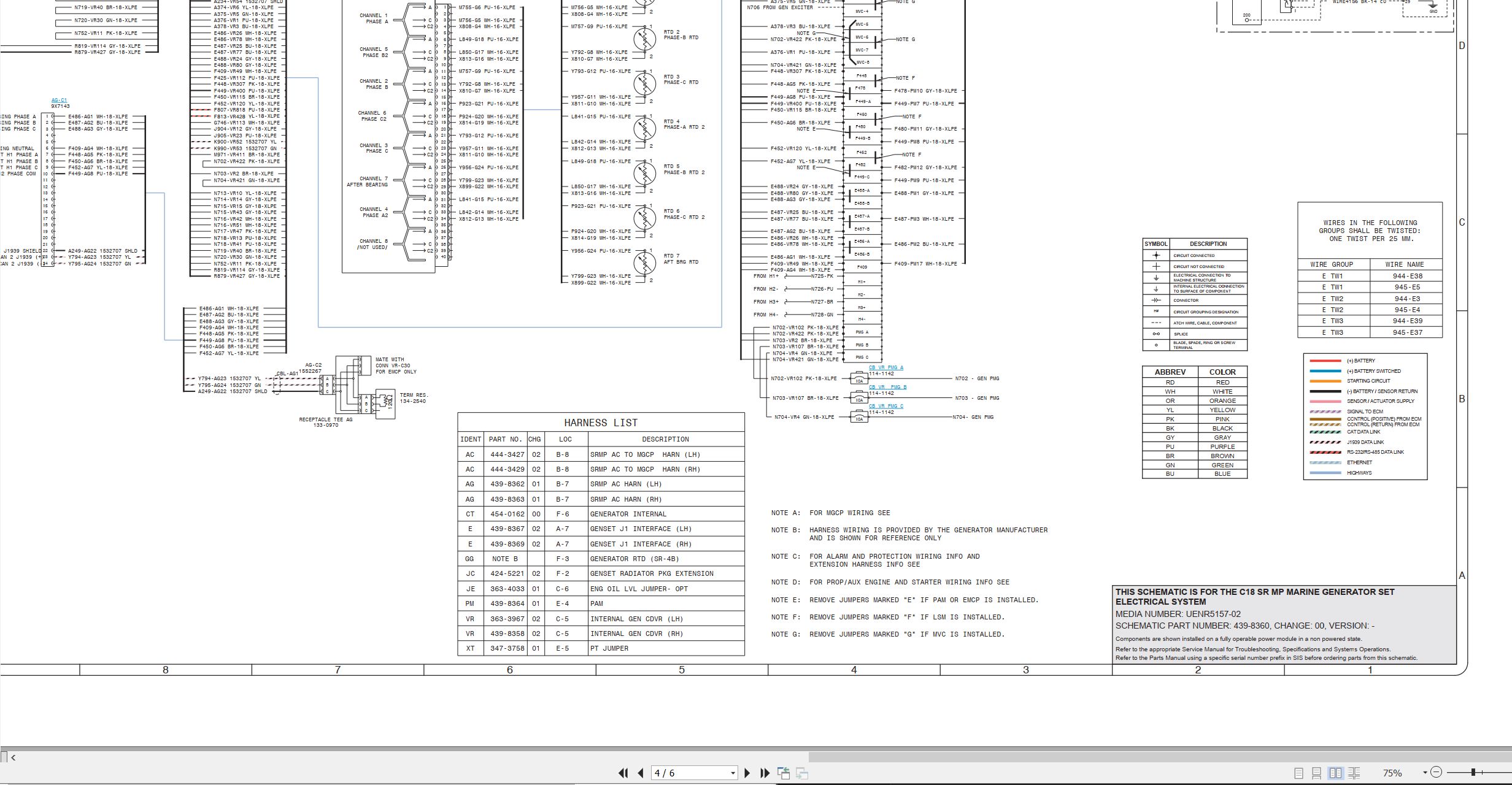Click 'N702 - GEN PMG' wire label
Viewport: 1512px width, 785px height.
(x=977, y=378)
